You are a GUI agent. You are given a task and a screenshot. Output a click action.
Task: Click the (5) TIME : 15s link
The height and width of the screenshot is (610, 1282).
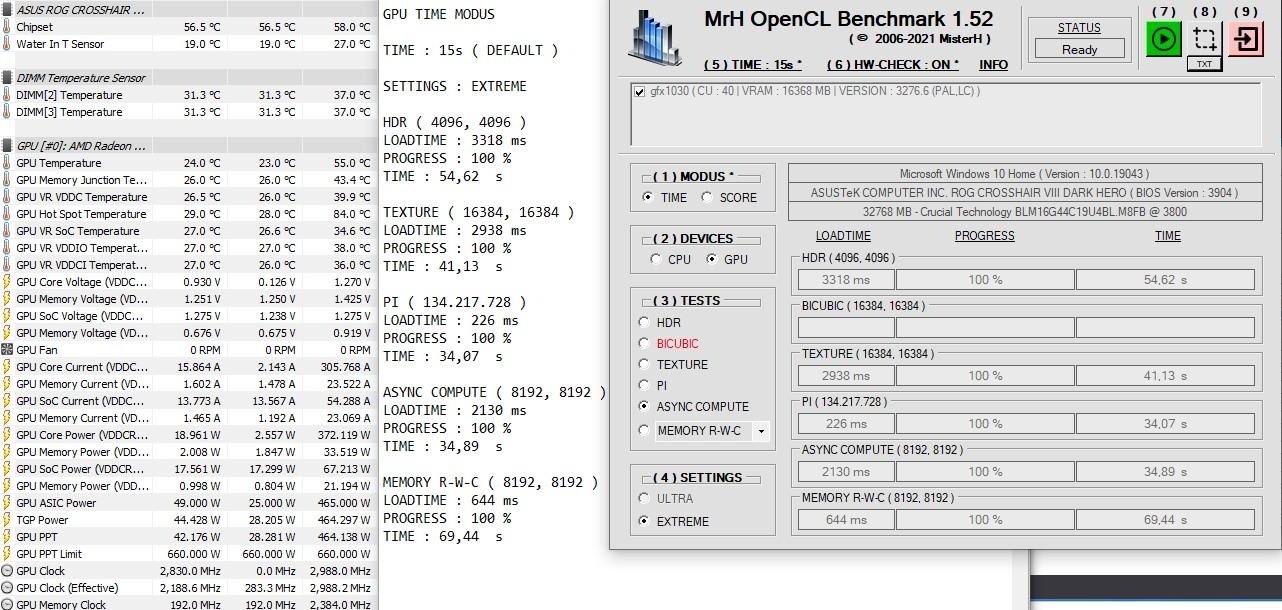(x=753, y=64)
